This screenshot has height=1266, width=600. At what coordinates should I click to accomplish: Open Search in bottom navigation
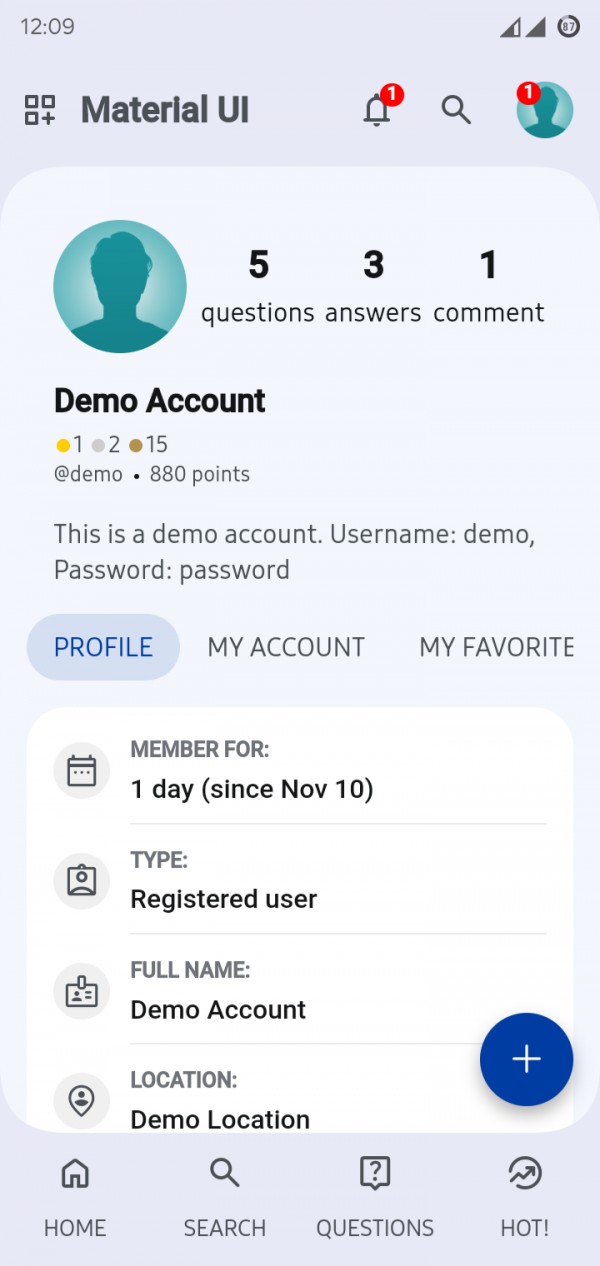[x=225, y=1196]
